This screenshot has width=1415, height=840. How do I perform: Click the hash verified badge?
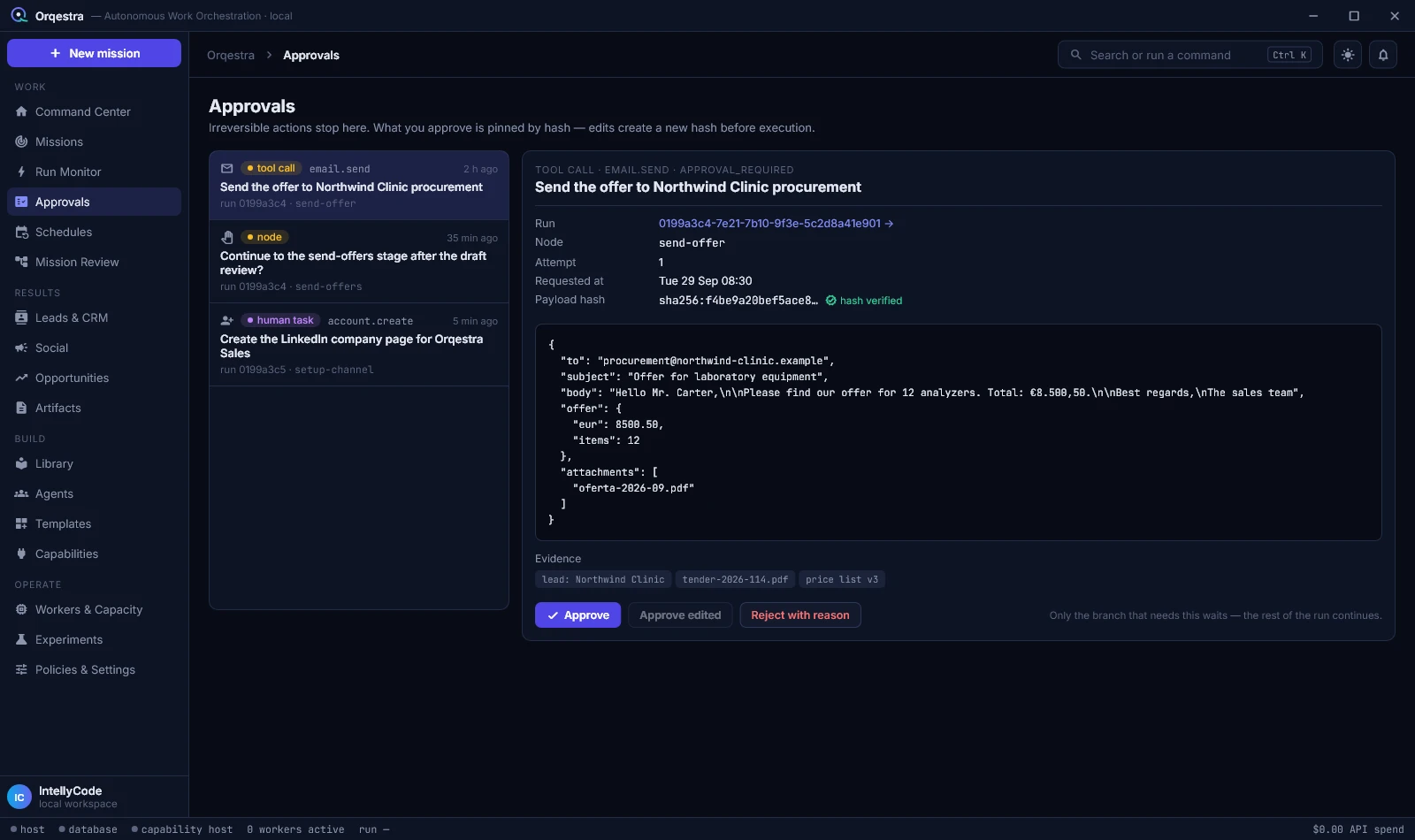click(x=864, y=301)
